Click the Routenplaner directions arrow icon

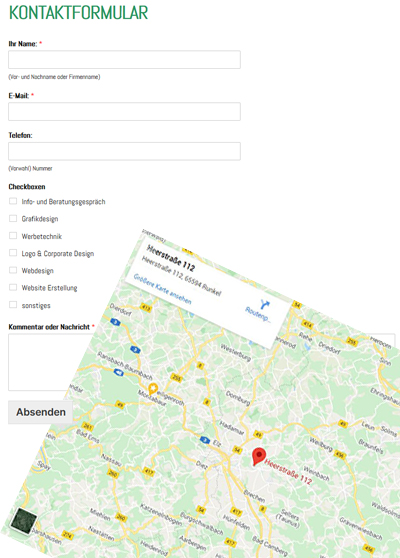point(265,305)
